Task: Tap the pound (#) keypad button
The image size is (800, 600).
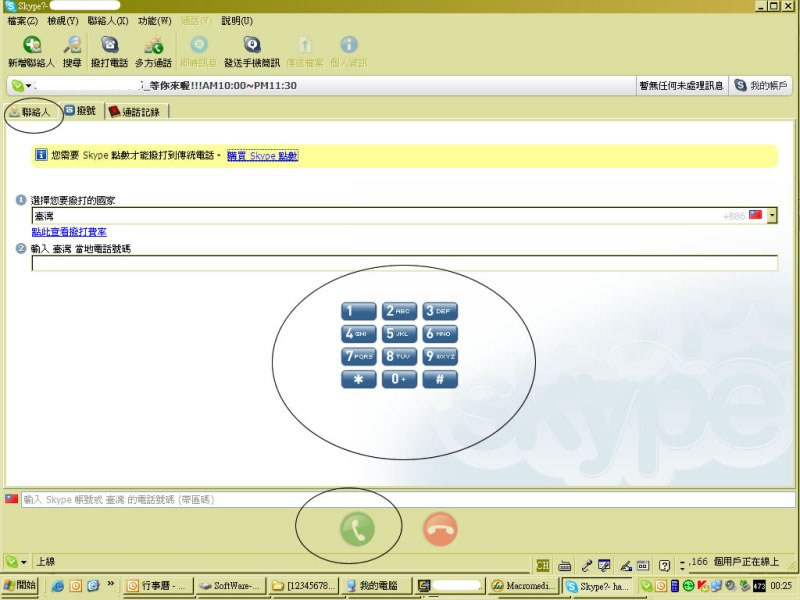Action: click(440, 379)
